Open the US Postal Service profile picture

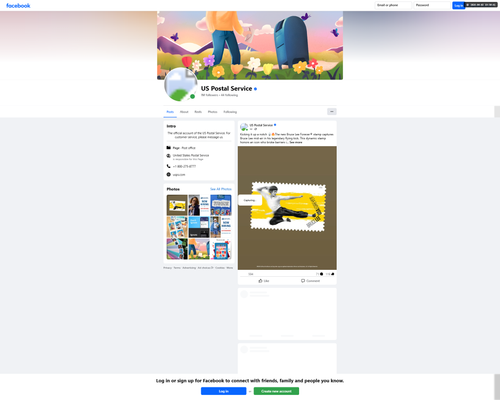(x=180, y=85)
